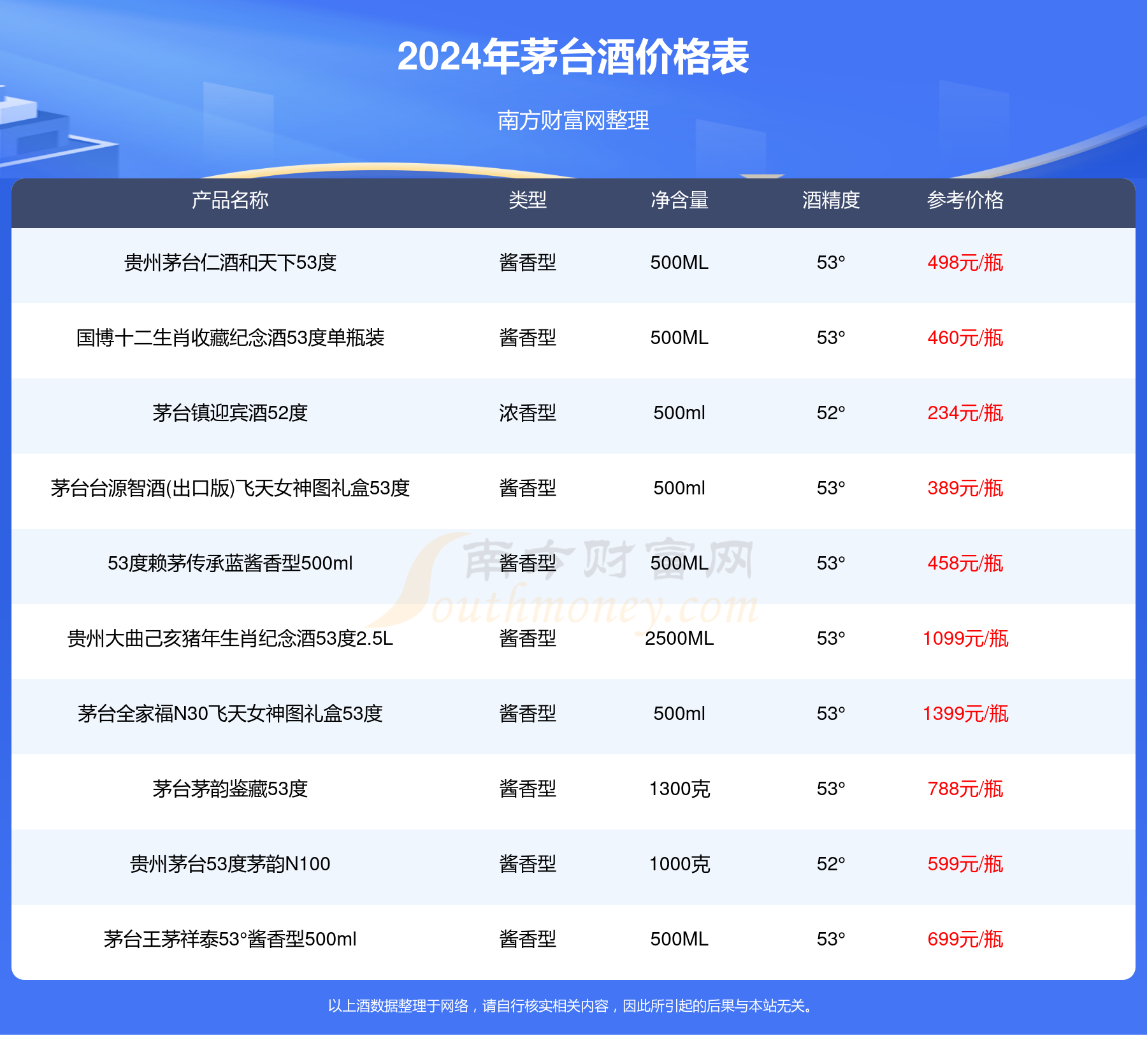
Task: Click the 参考价格 column header
Action: click(965, 201)
